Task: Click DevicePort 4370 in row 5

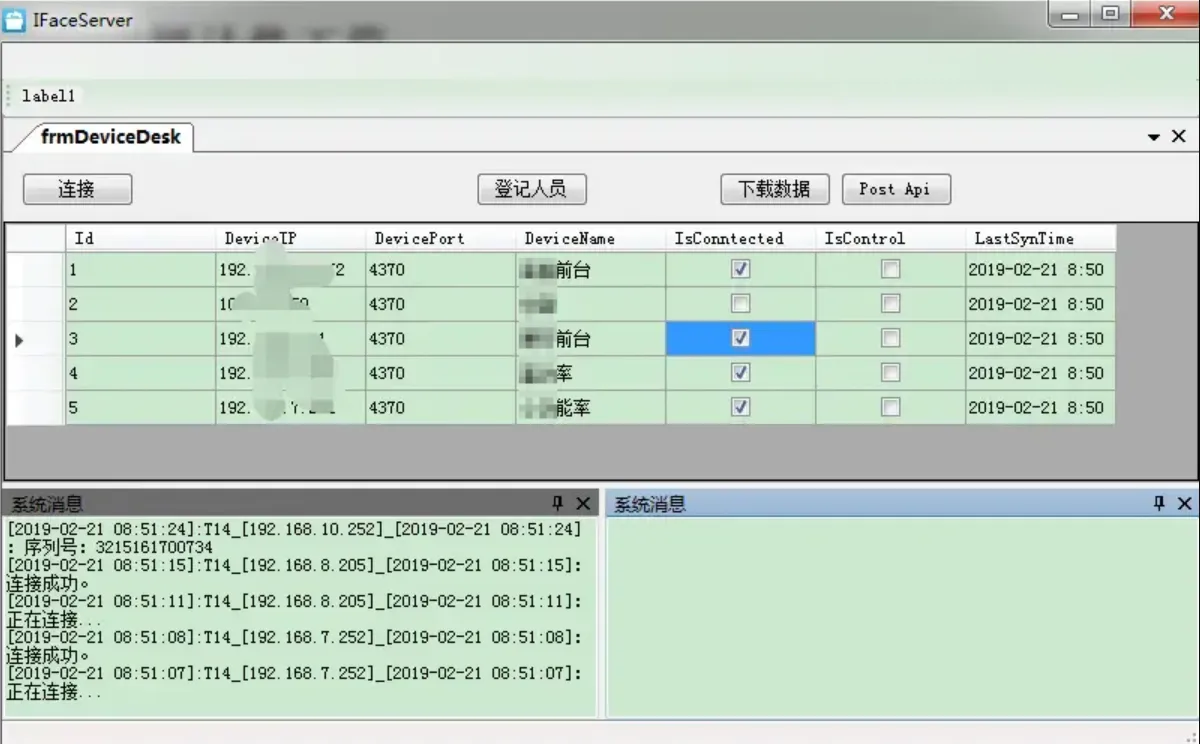Action: pos(440,408)
